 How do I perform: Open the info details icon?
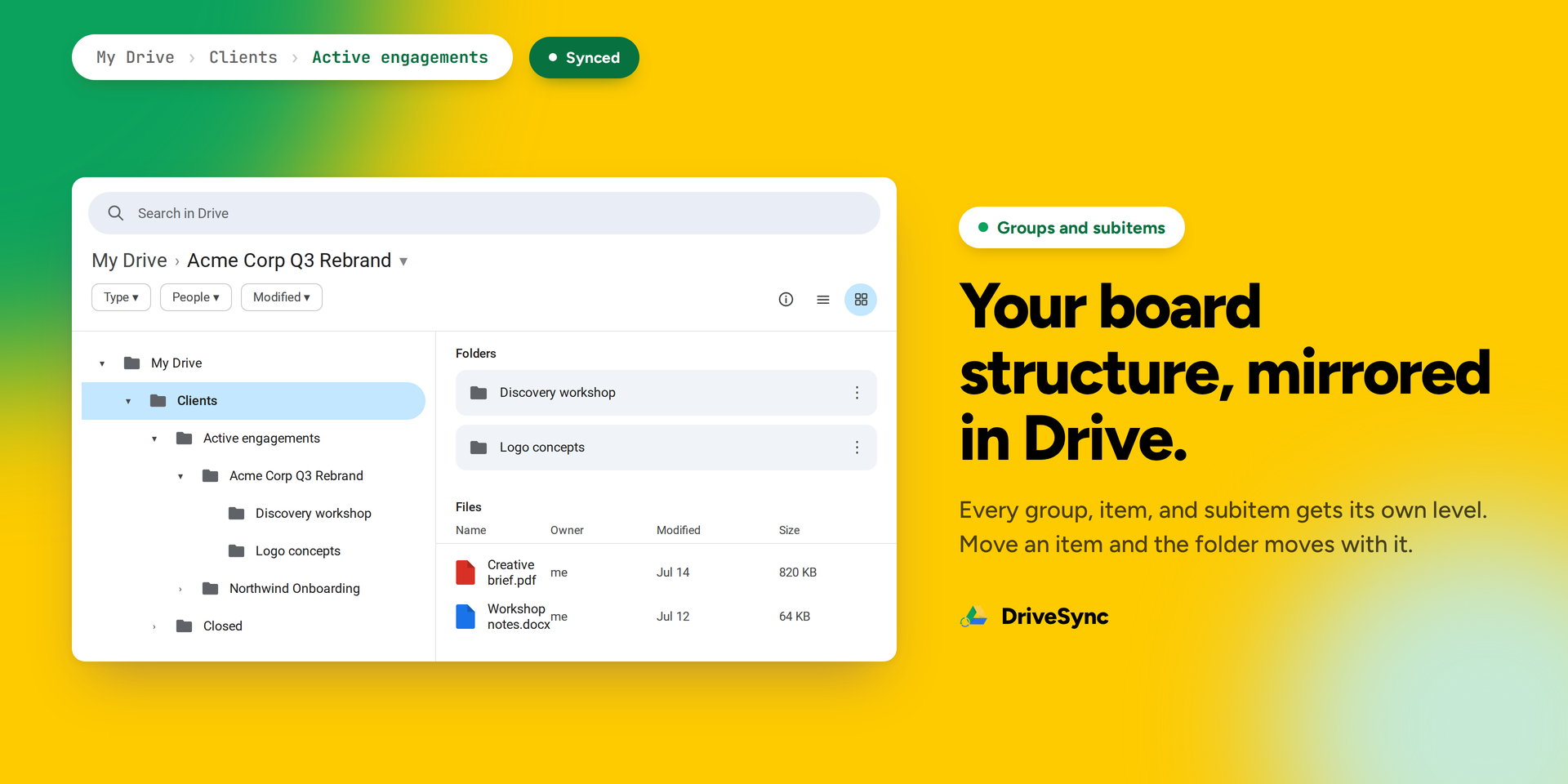(x=786, y=300)
